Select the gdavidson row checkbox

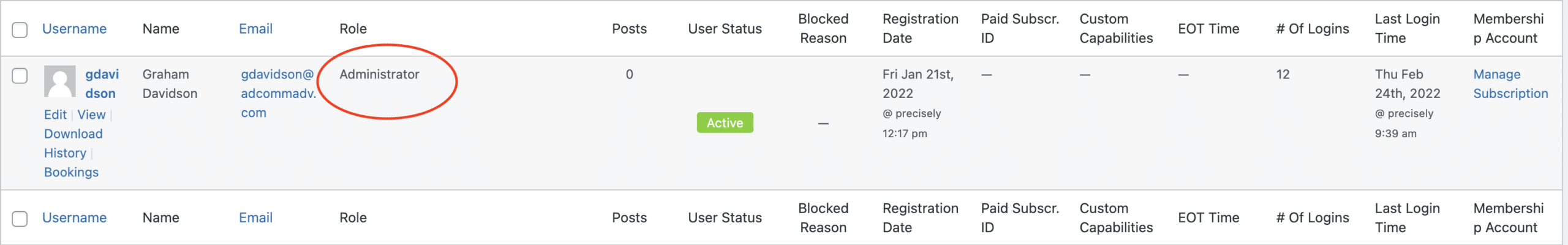coord(20,75)
